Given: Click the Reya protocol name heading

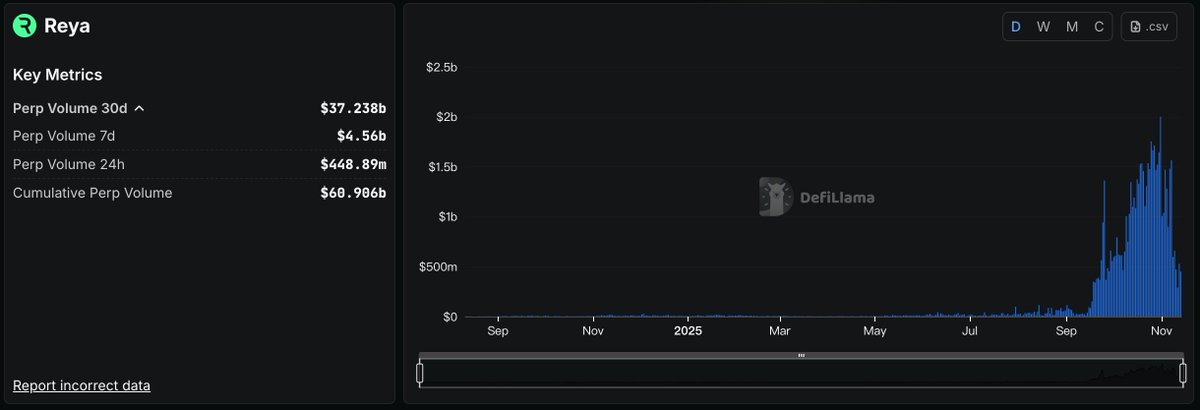Looking at the screenshot, I should 67,26.
